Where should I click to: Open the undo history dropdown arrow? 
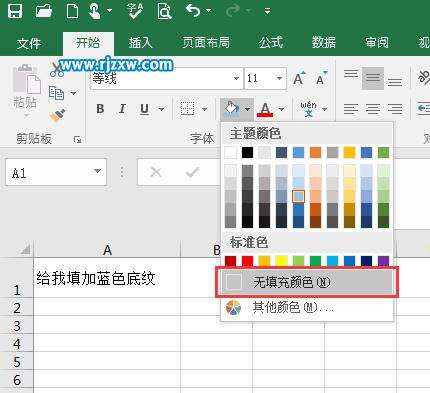click(x=209, y=11)
